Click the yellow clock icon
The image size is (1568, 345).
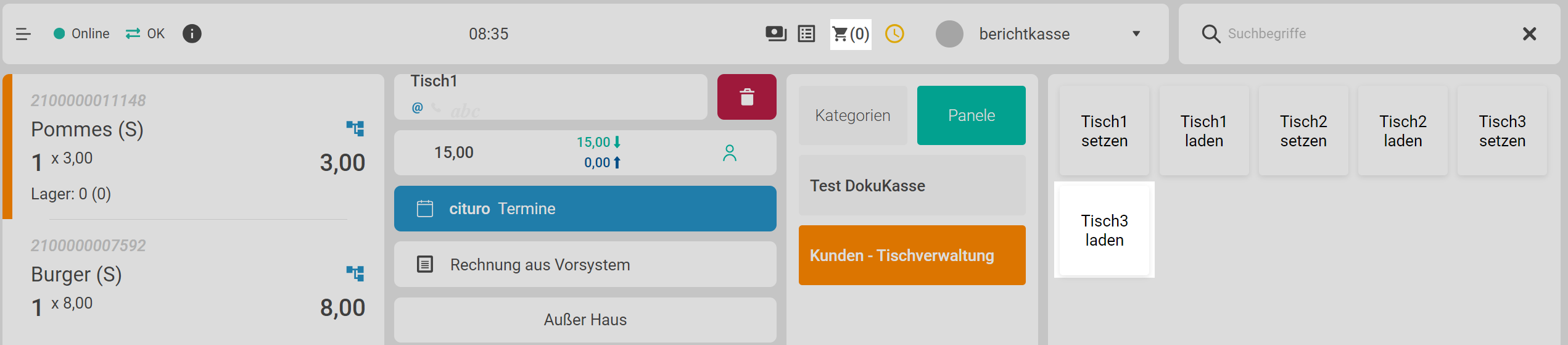pyautogui.click(x=894, y=34)
